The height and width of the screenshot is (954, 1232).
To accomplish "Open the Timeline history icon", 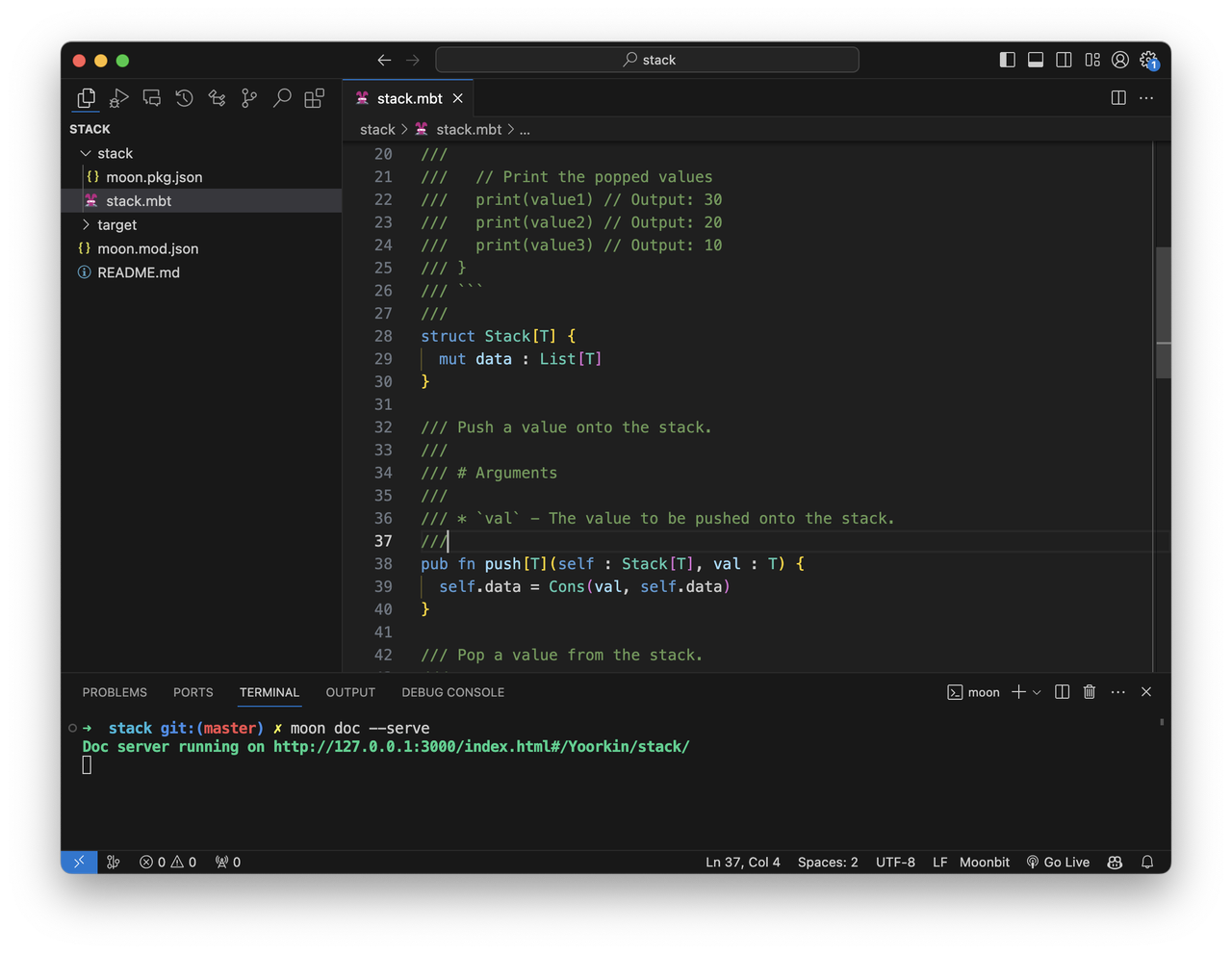I will pos(184,98).
